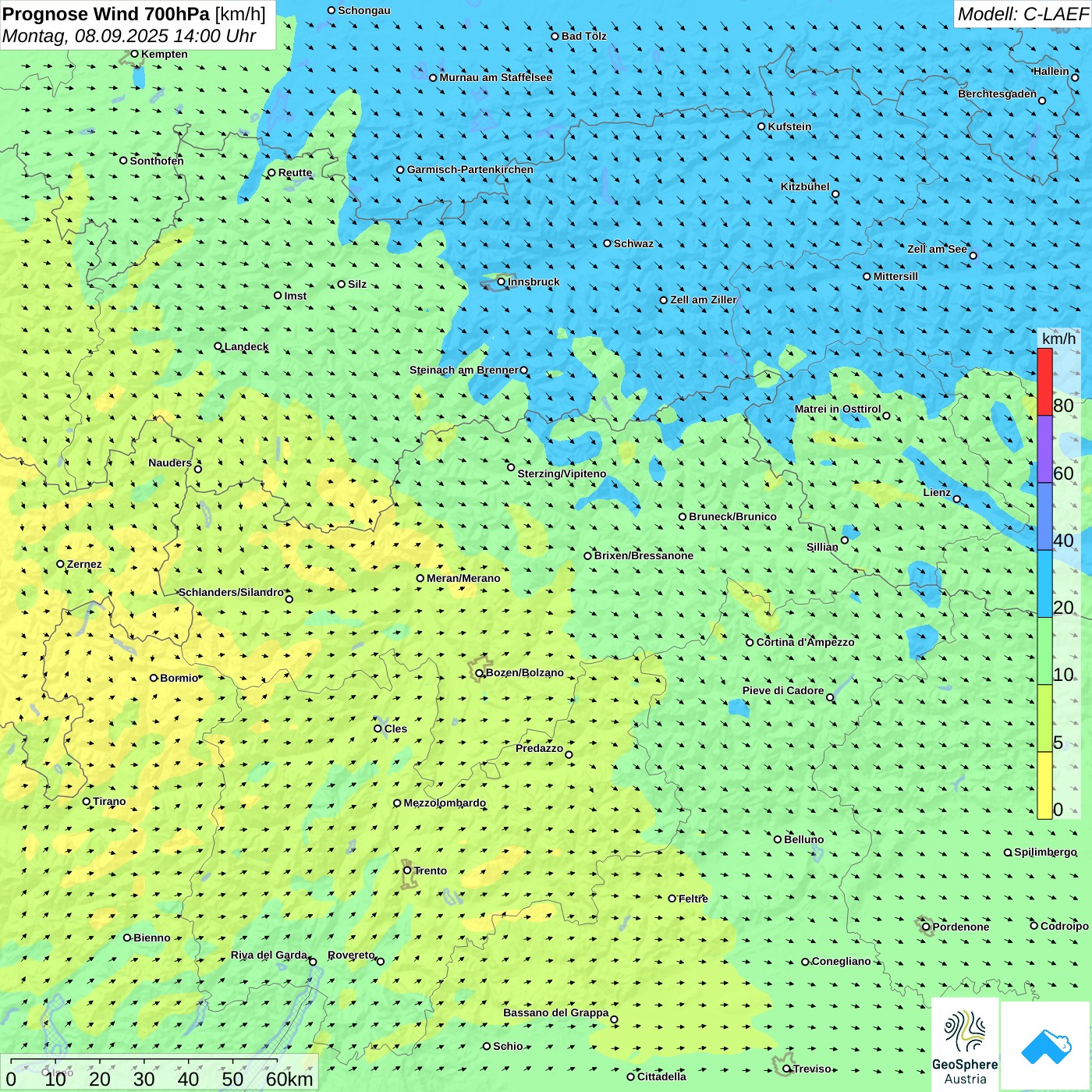Click the 'km/h' legend heading
The width and height of the screenshot is (1092, 1092).
(x=1058, y=339)
